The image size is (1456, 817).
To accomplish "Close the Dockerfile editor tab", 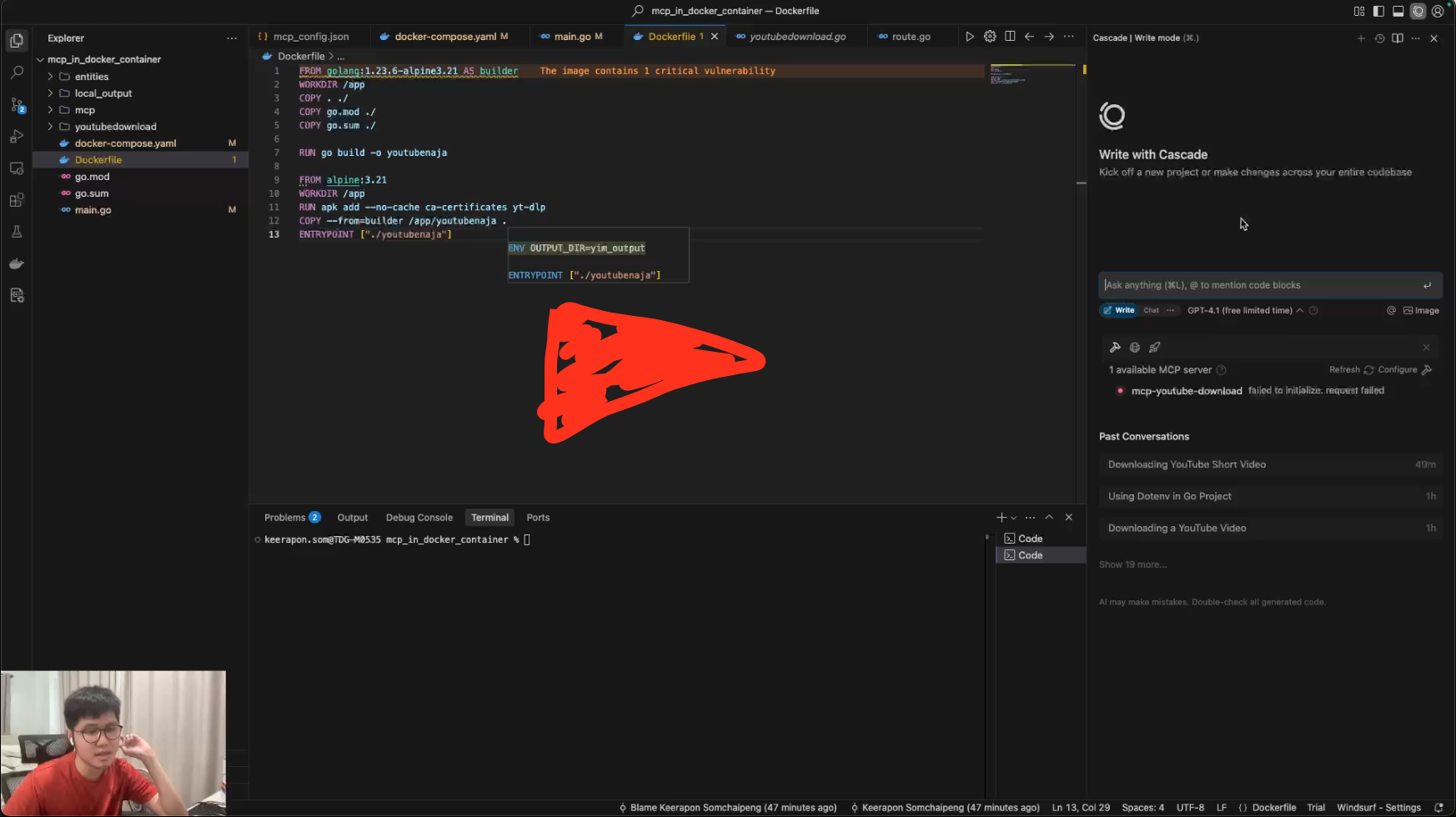I will (x=715, y=37).
